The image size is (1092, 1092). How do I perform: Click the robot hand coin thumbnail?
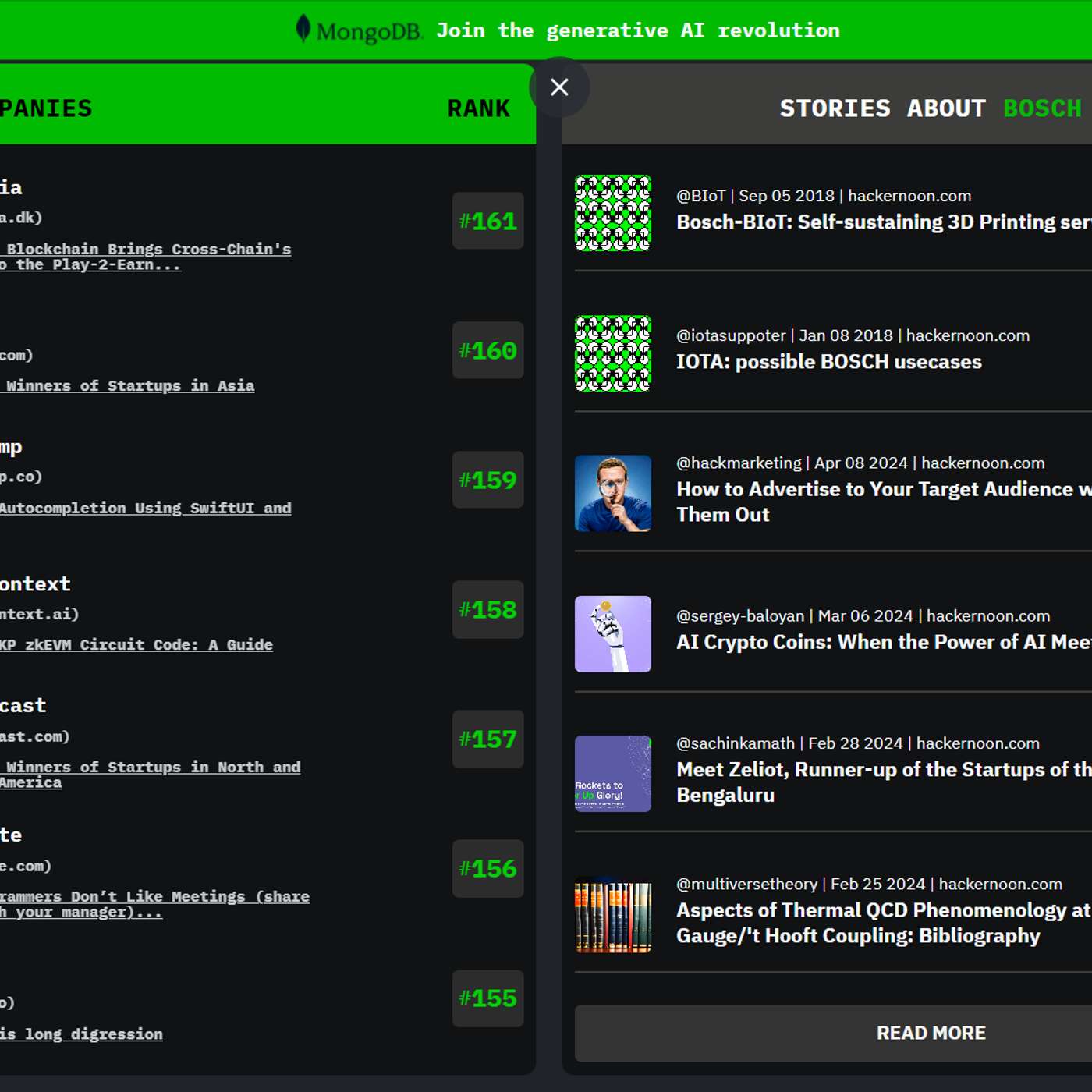[612, 633]
